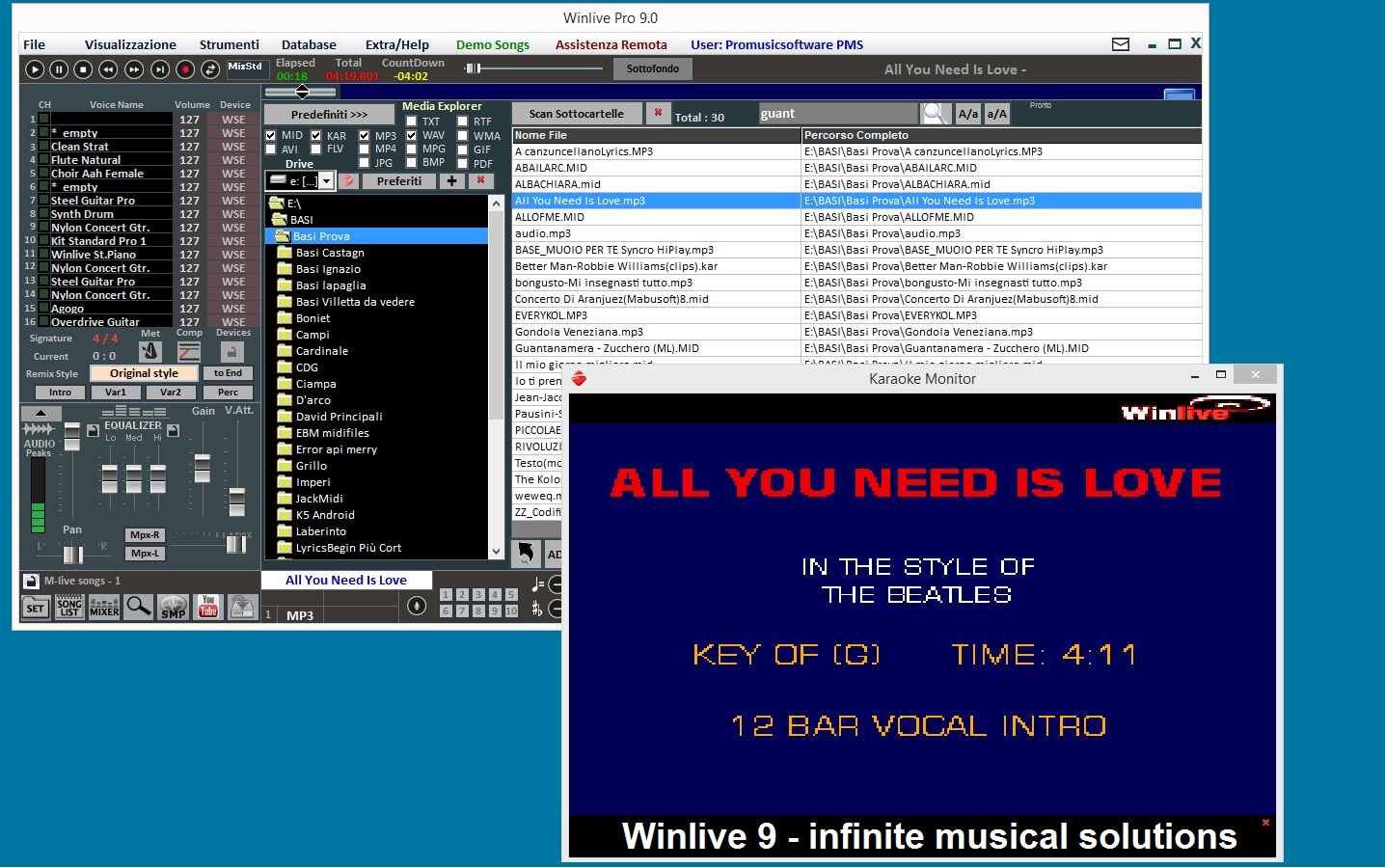Select Basi Castagn folder in tree

(330, 253)
